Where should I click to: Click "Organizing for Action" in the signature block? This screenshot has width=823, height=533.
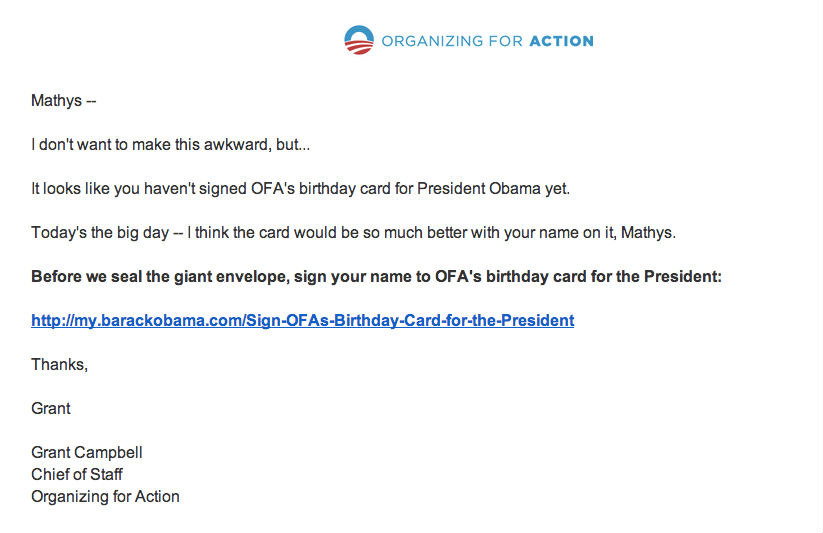tap(105, 497)
